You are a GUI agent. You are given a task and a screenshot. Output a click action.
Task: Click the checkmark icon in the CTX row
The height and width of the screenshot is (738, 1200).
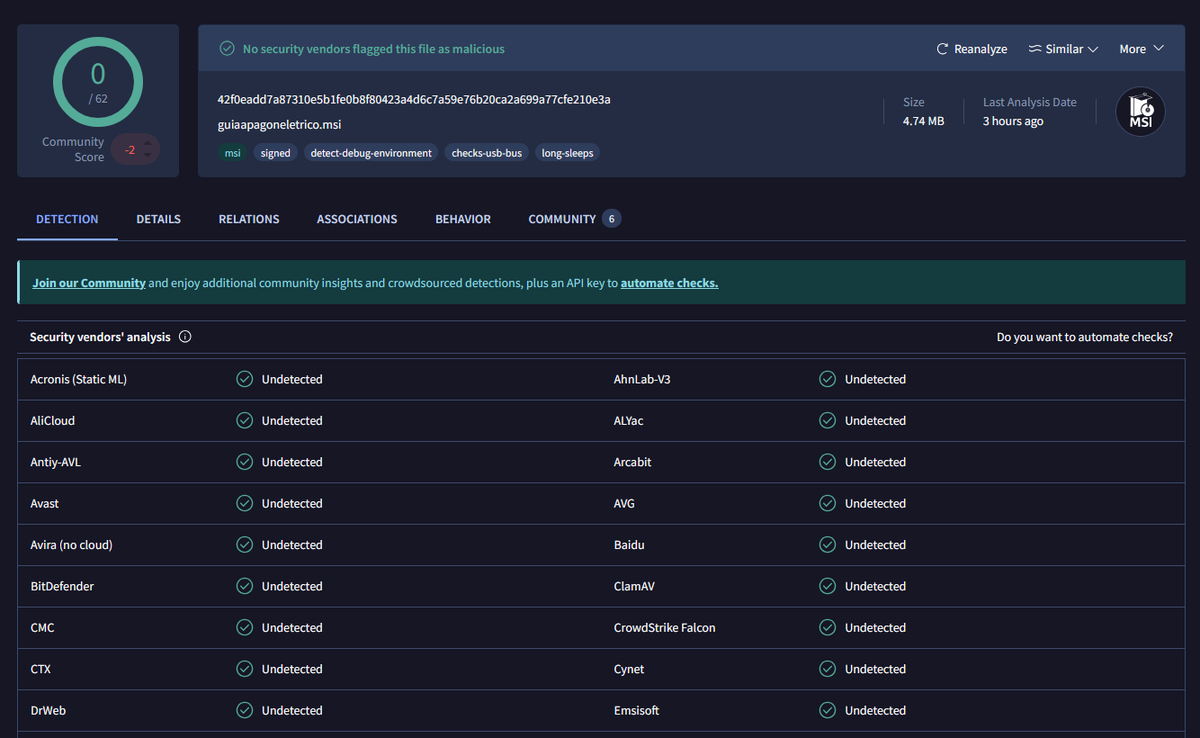[x=244, y=669]
